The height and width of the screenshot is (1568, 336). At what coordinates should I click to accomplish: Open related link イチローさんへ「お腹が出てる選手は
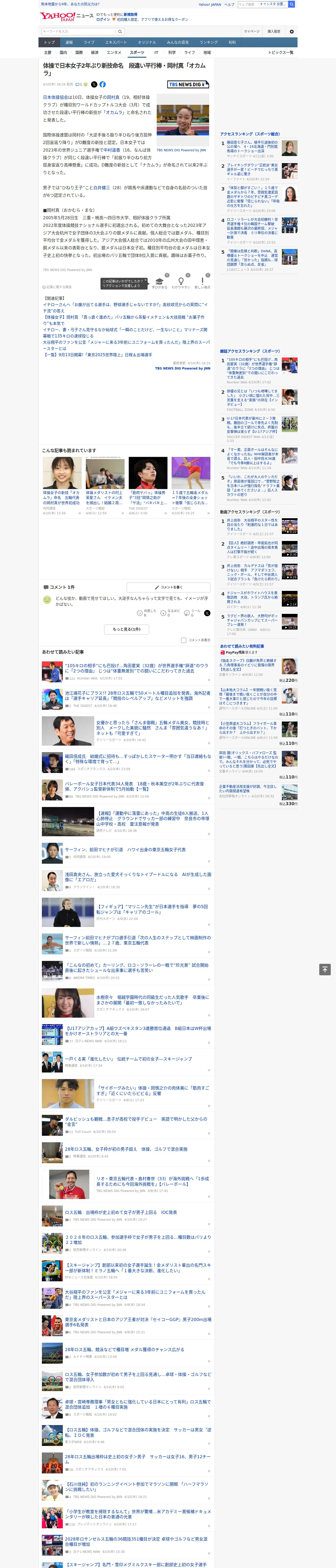coord(125,307)
